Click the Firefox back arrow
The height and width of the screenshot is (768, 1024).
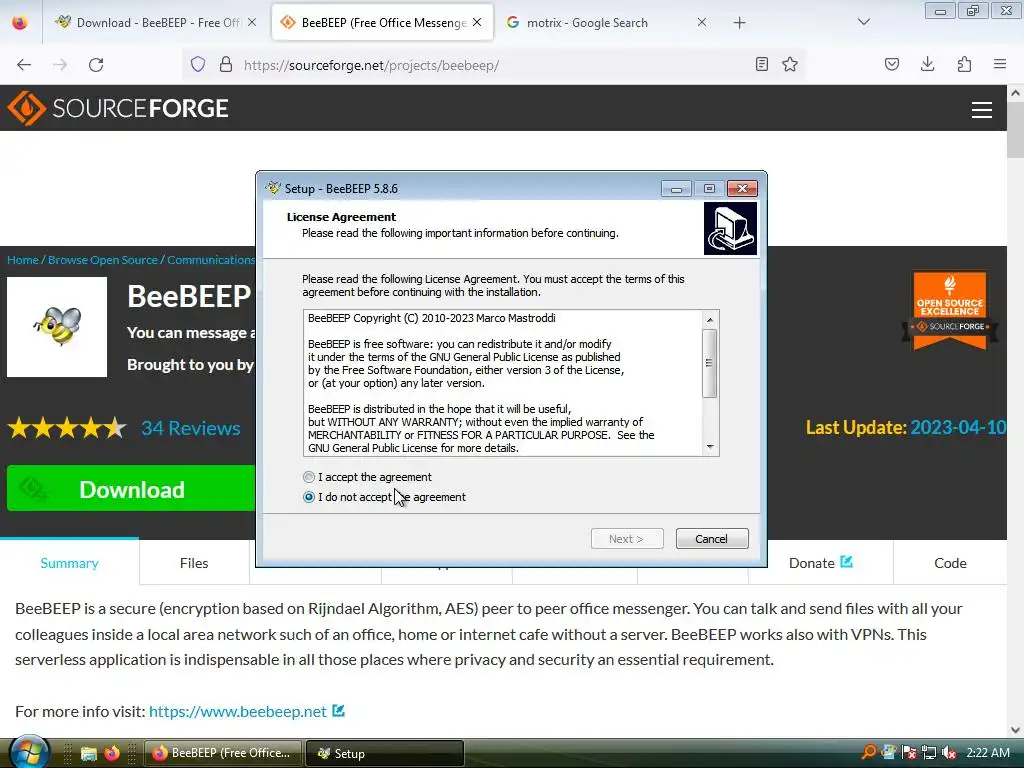click(24, 65)
